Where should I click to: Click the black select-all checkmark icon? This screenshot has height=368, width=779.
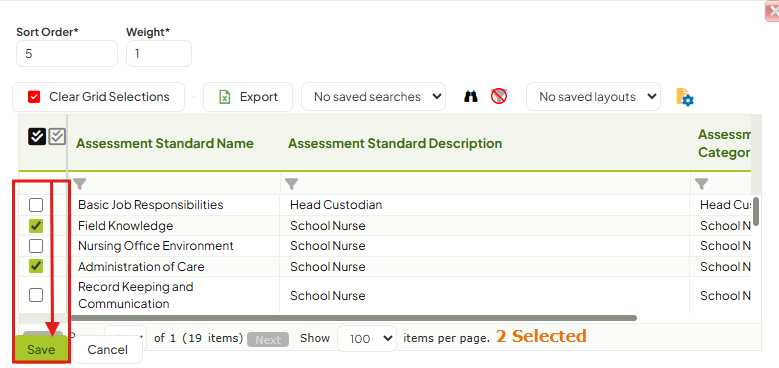click(x=37, y=136)
